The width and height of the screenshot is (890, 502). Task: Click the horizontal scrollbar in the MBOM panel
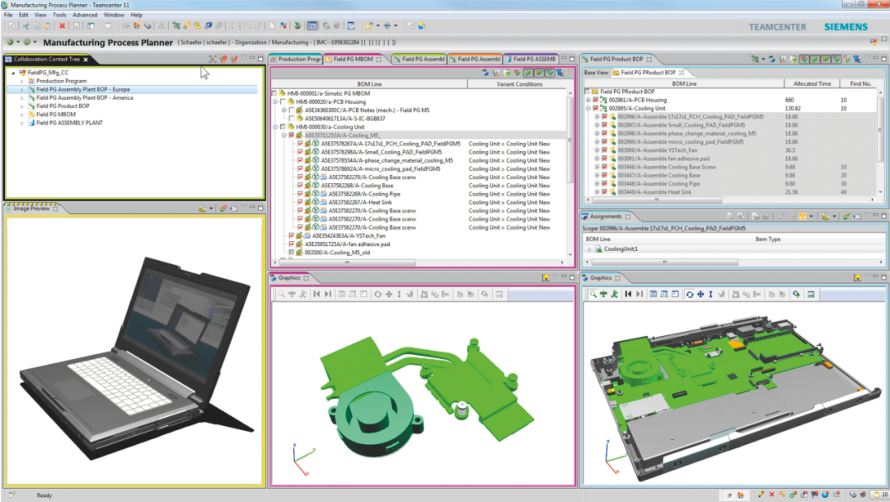pyautogui.click(x=347, y=262)
